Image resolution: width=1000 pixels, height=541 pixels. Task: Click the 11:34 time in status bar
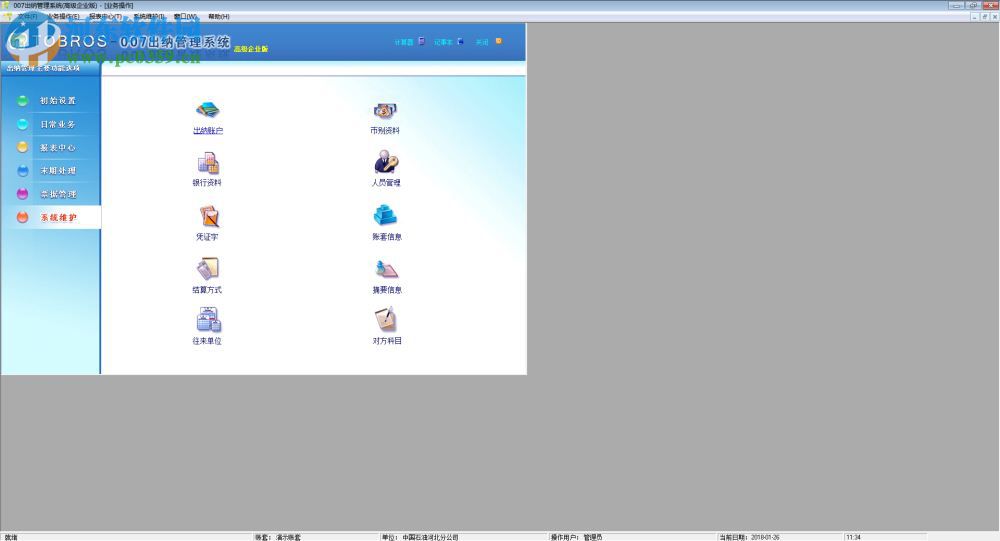[853, 537]
